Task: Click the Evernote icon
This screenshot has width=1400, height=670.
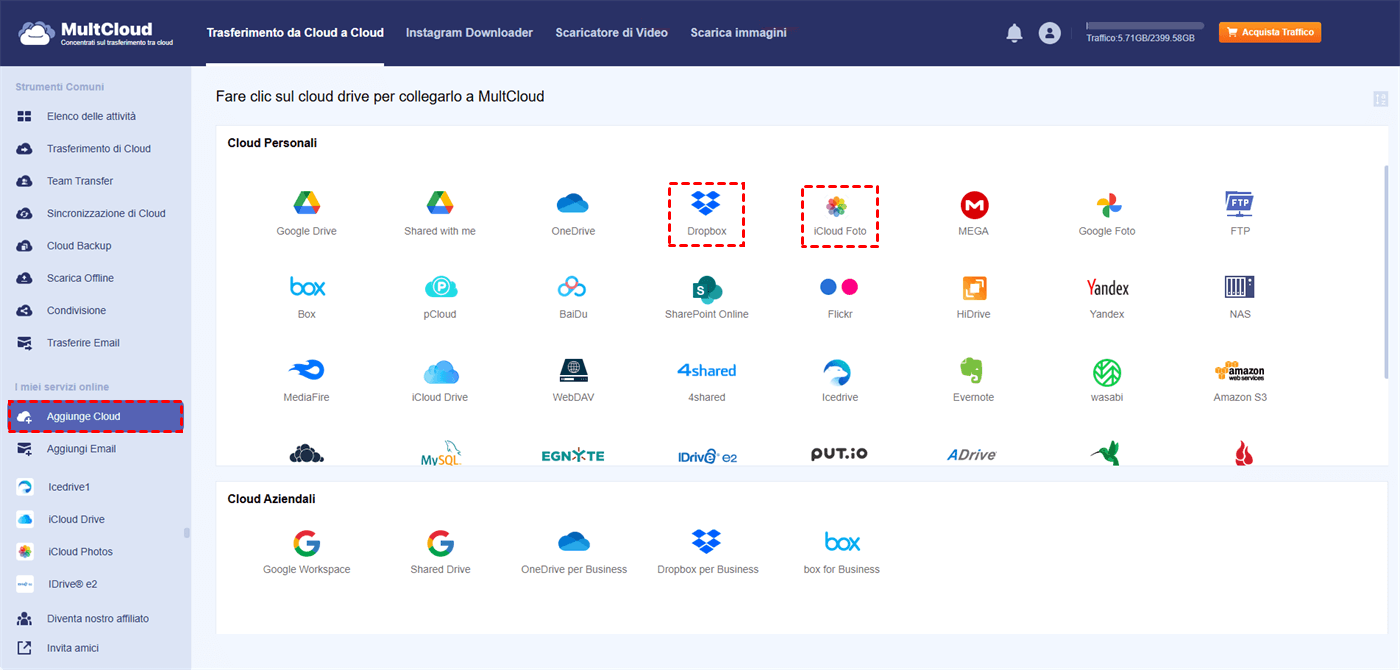Action: (x=973, y=372)
